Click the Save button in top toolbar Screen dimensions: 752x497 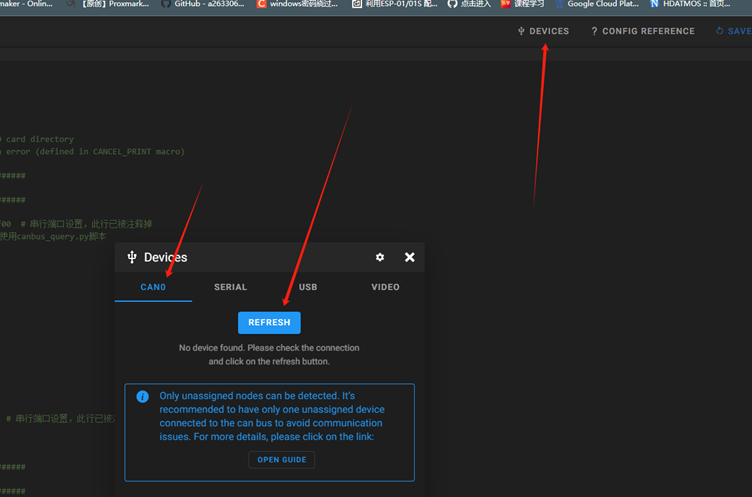tap(734, 31)
